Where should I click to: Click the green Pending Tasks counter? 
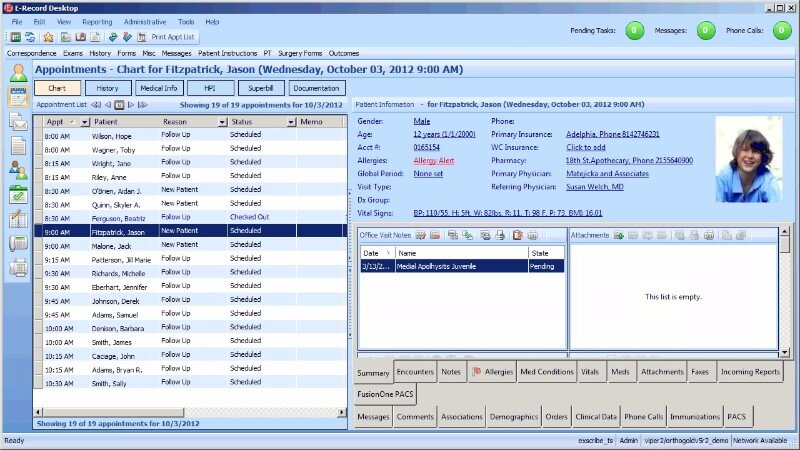point(634,31)
